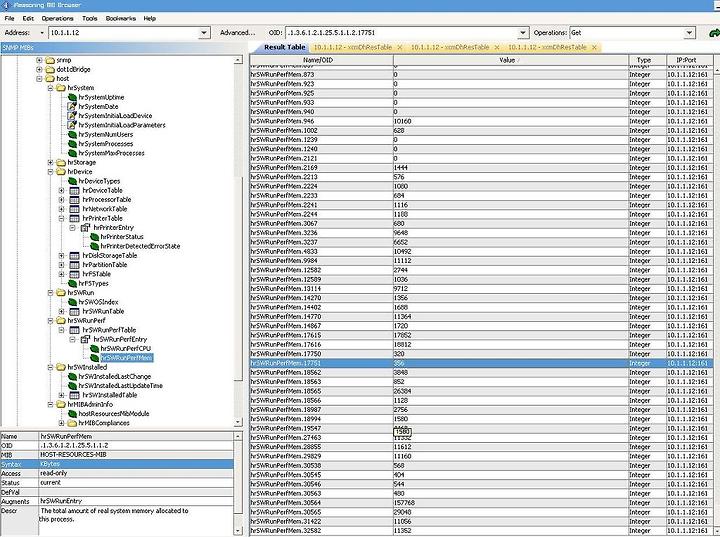Screen dimensions: 720x537
Task: Open the Tools menu
Action: coord(90,18)
